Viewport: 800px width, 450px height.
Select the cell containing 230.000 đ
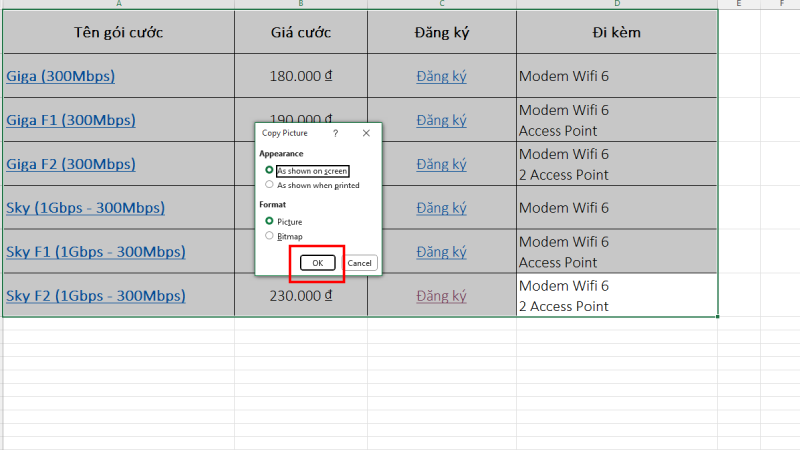(x=300, y=296)
